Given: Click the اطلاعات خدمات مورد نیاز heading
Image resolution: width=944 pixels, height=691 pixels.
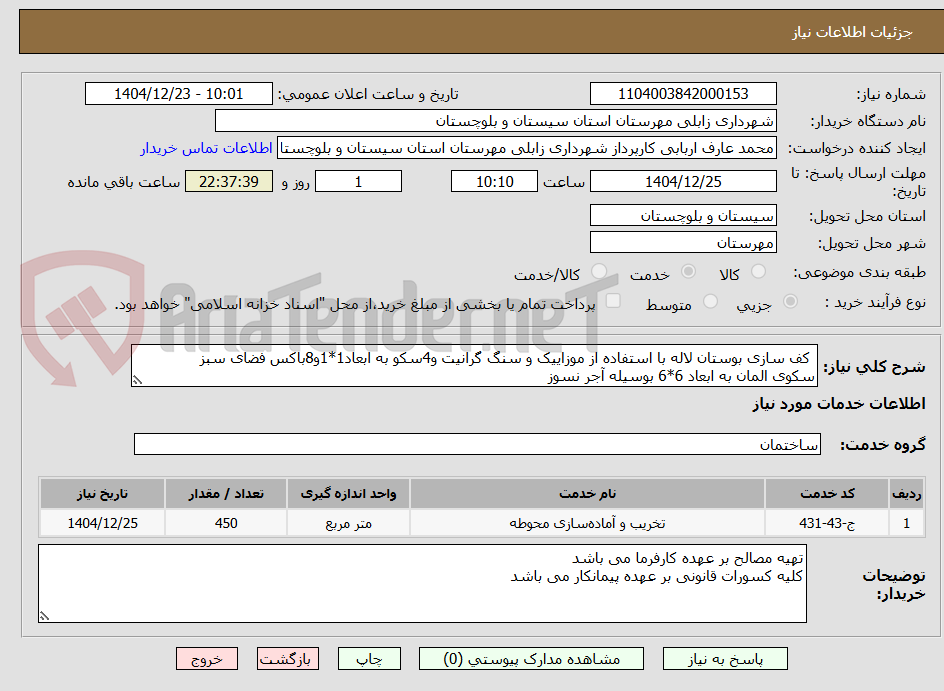Looking at the screenshot, I should [839, 404].
